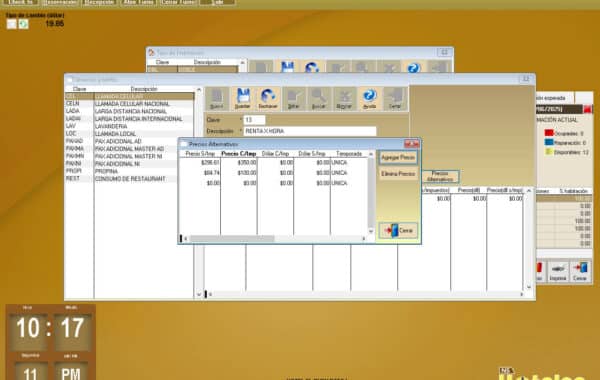Click the Agregar Precio button
600x380 pixels.
point(398,158)
